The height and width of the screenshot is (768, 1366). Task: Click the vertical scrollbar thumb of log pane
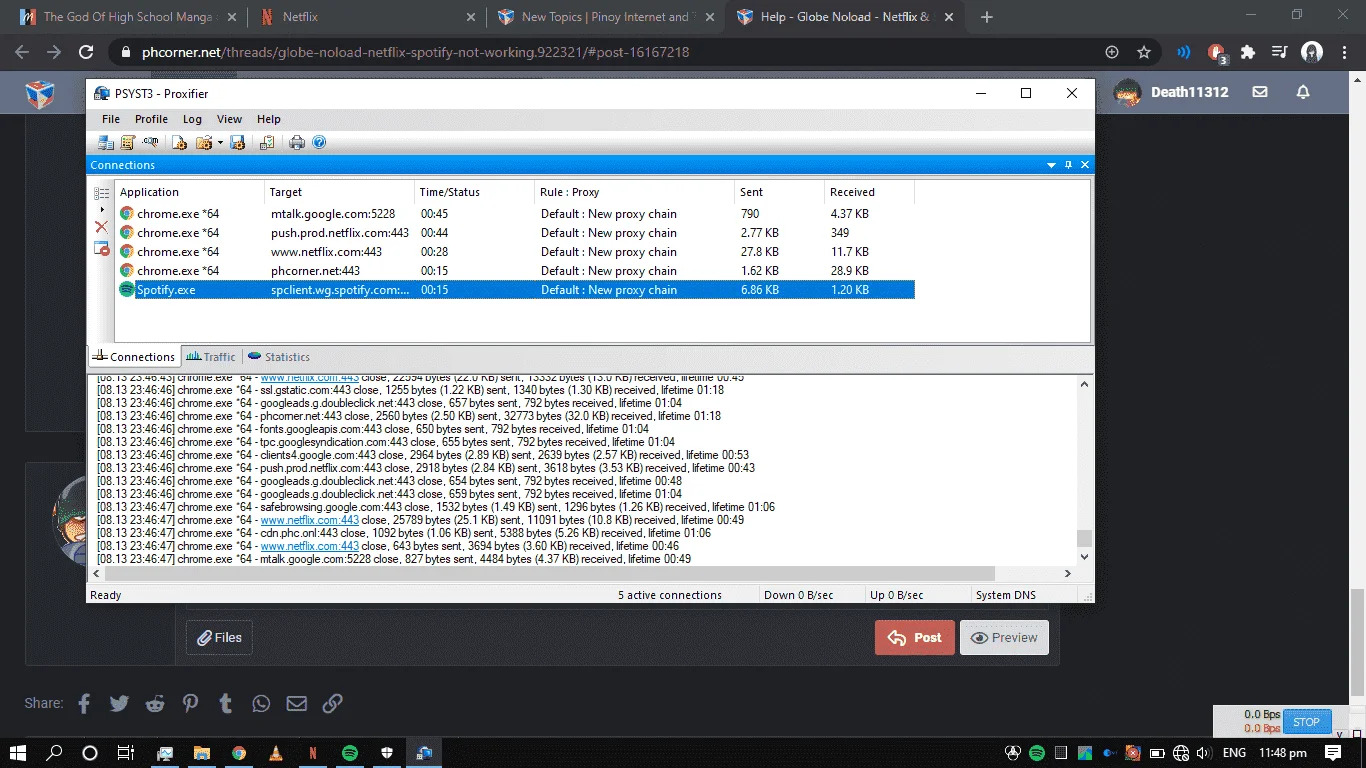click(1084, 538)
